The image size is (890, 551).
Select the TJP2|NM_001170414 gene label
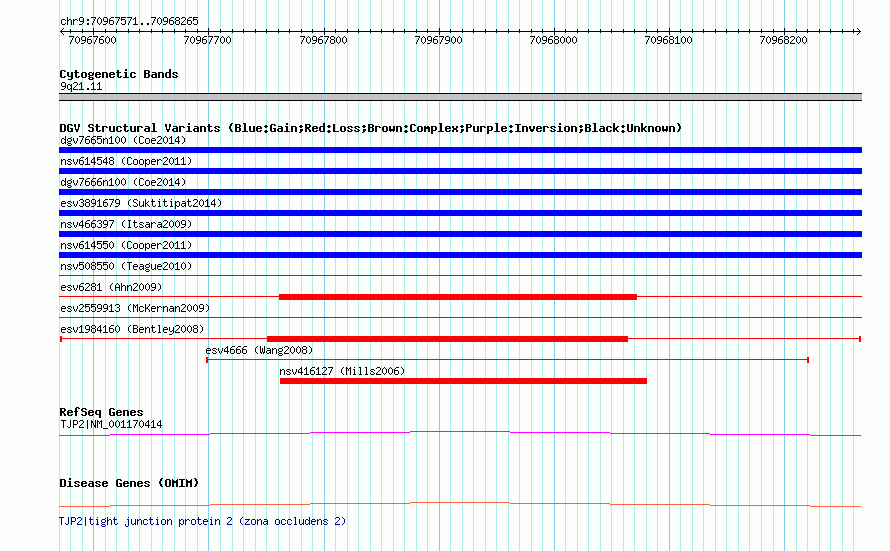(x=111, y=424)
